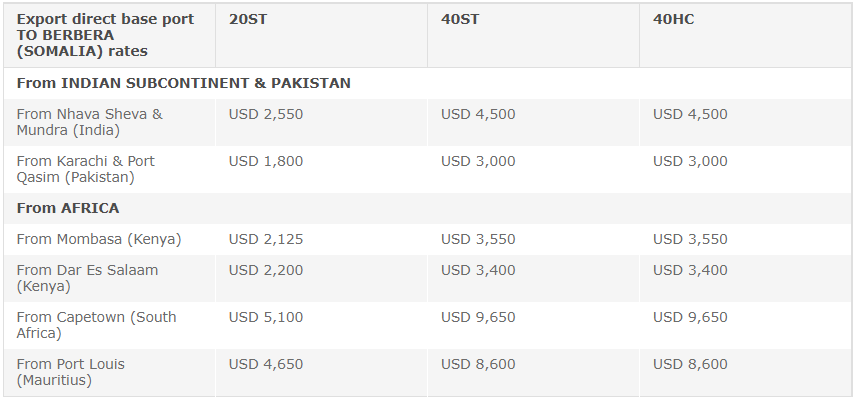
Task: Select the From Port Louis (Mauritius) label
Action: pyautogui.click(x=71, y=372)
